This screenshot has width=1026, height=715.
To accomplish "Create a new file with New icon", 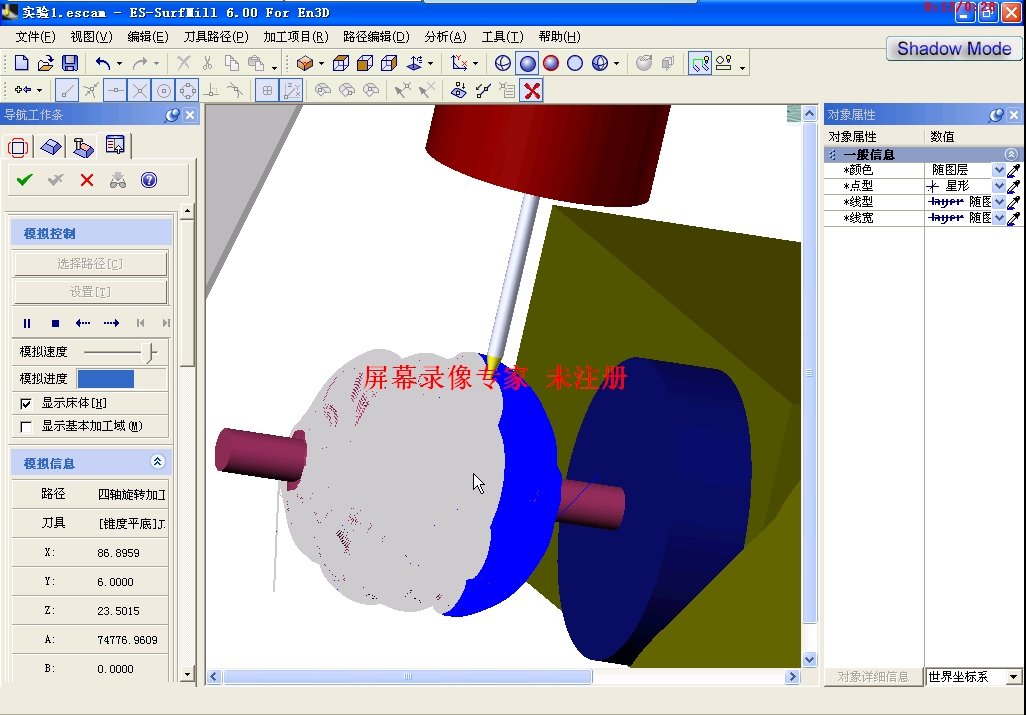I will pos(22,63).
